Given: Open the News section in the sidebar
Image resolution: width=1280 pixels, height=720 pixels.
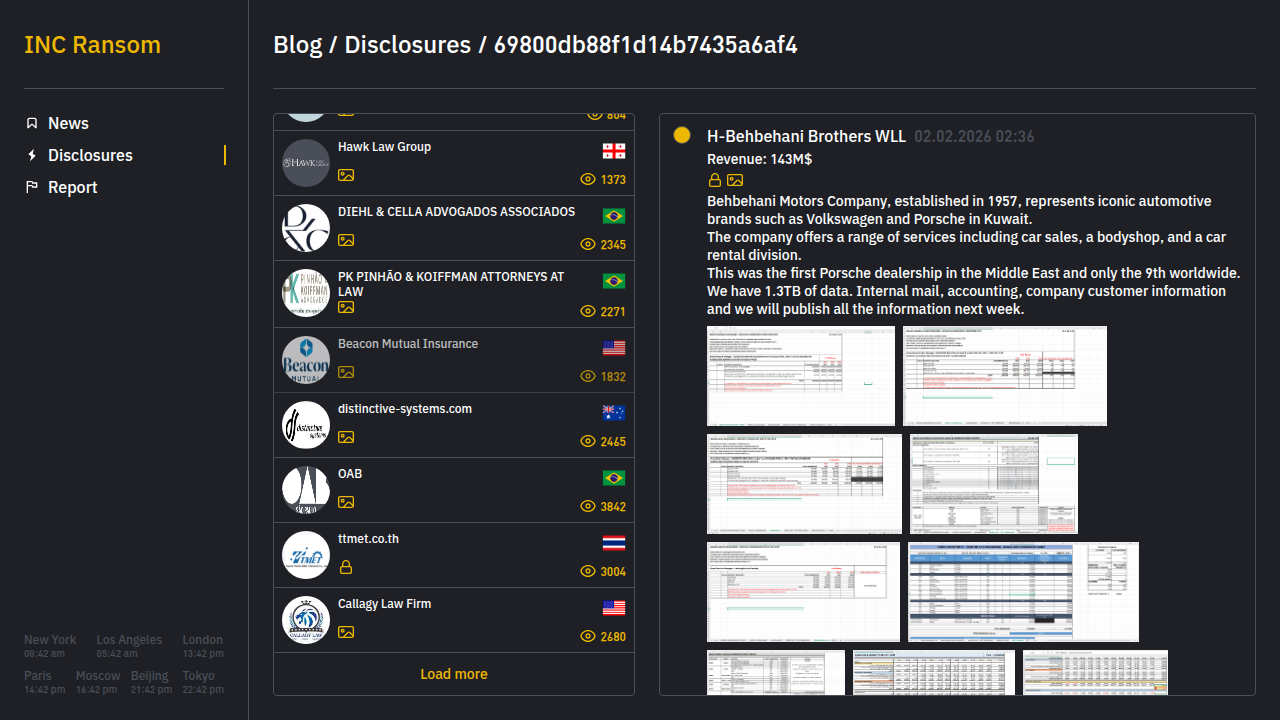Looking at the screenshot, I should point(68,123).
